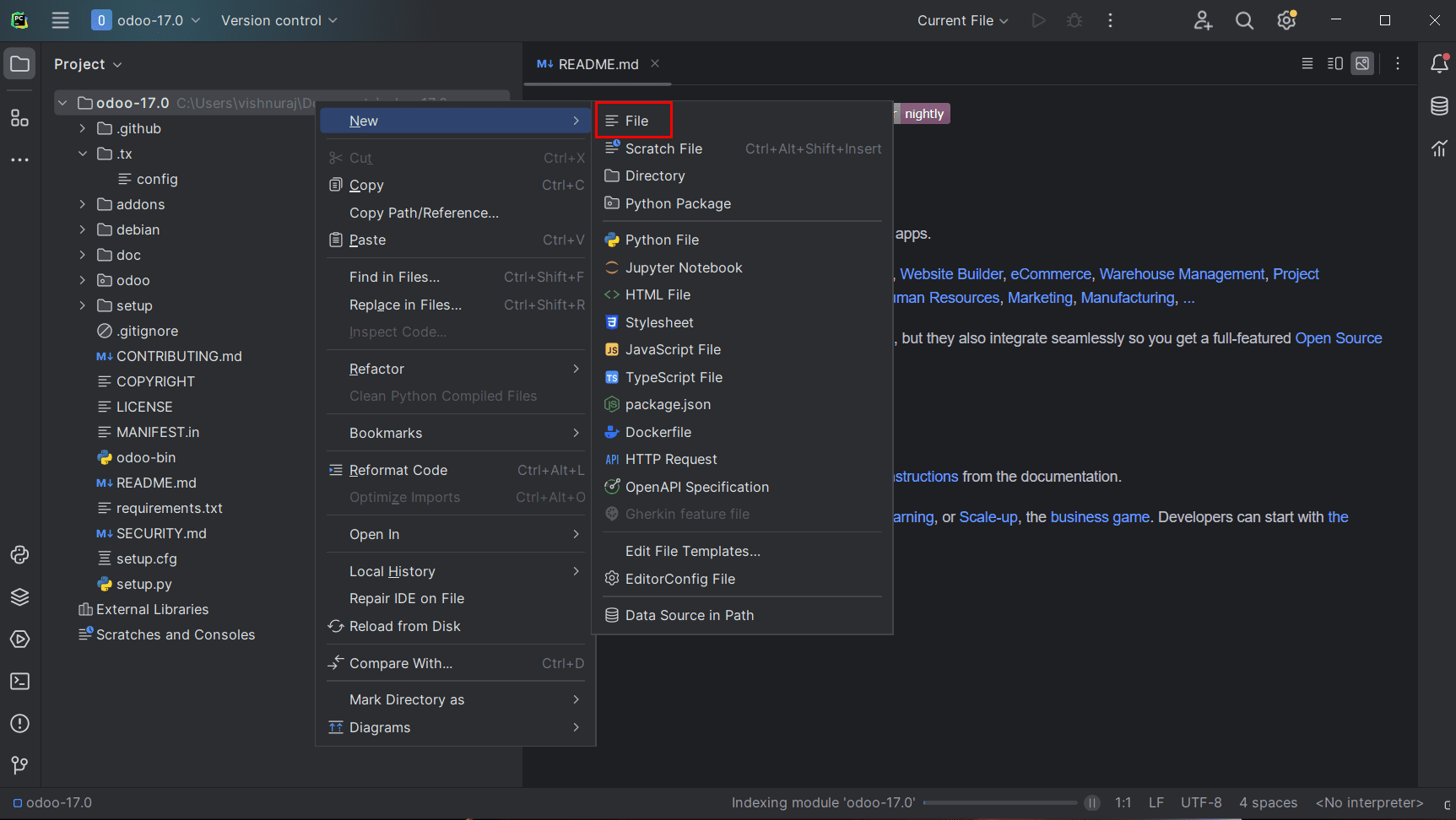
Task: Click the UTF-8 encoding status widget
Action: (1201, 803)
